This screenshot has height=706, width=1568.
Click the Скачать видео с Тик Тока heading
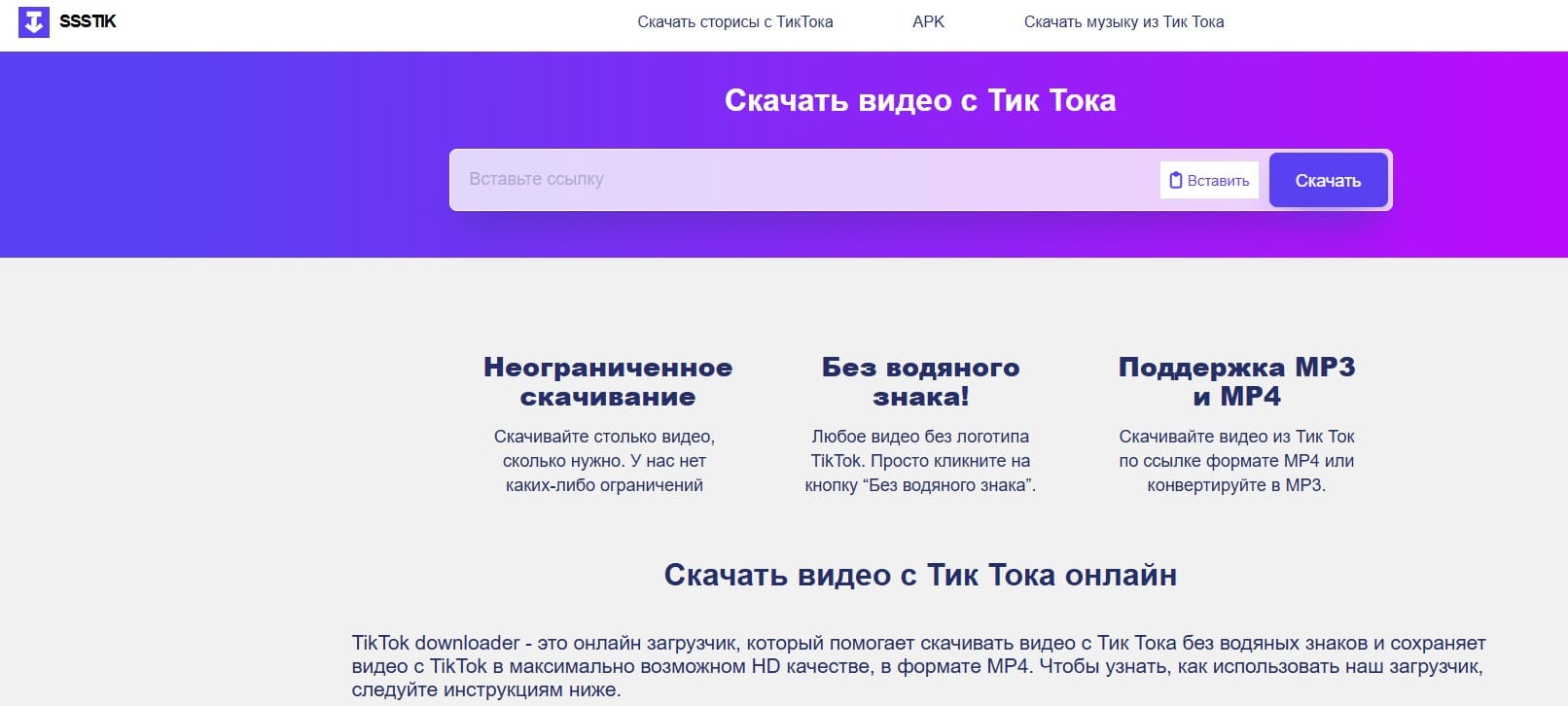[x=920, y=100]
